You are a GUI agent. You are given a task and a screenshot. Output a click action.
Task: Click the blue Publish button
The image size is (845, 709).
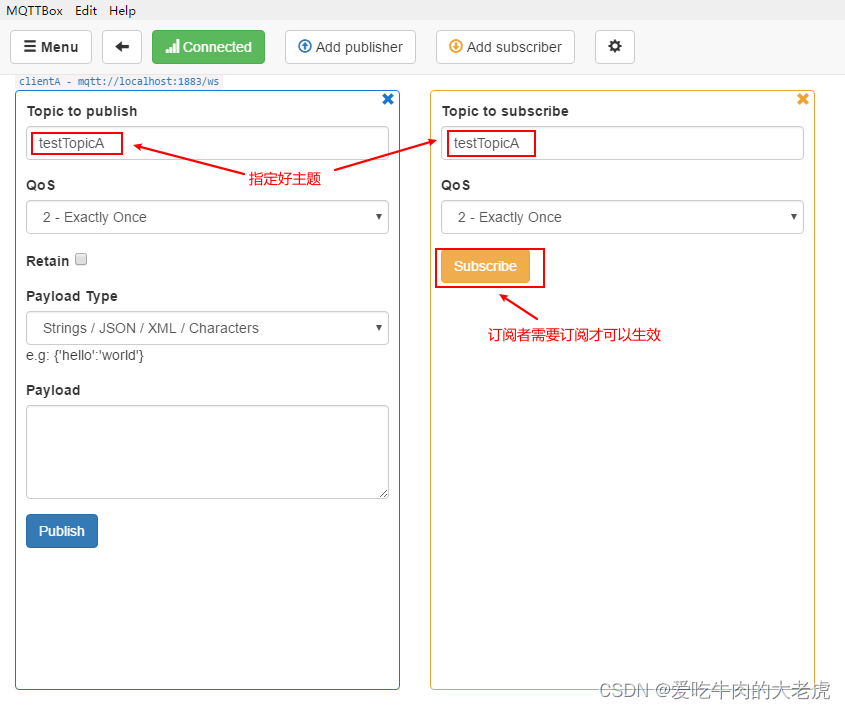pos(62,531)
